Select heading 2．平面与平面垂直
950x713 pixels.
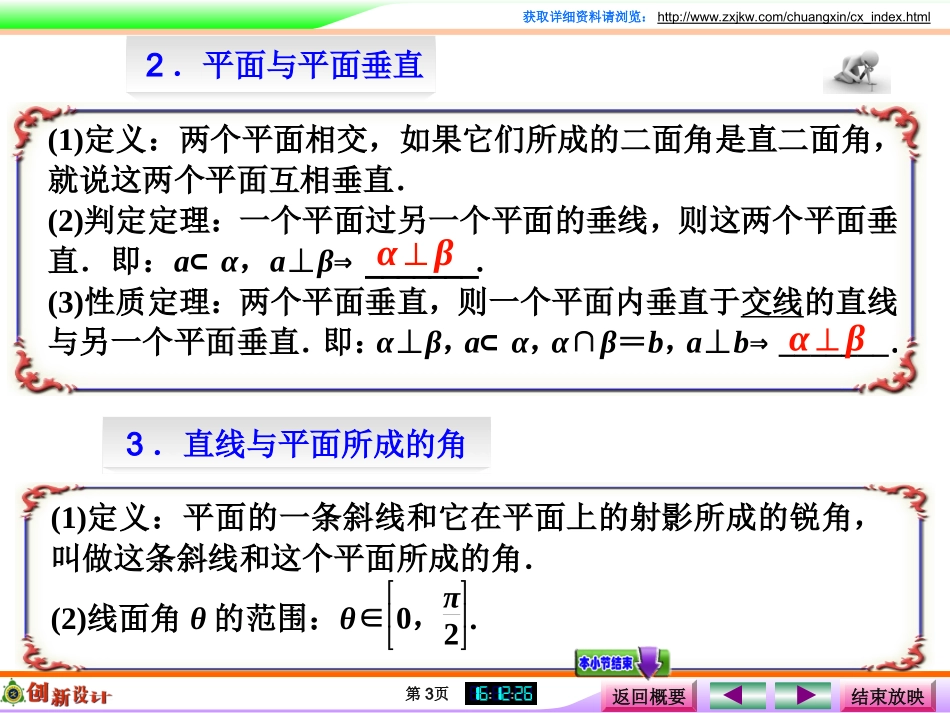(283, 65)
